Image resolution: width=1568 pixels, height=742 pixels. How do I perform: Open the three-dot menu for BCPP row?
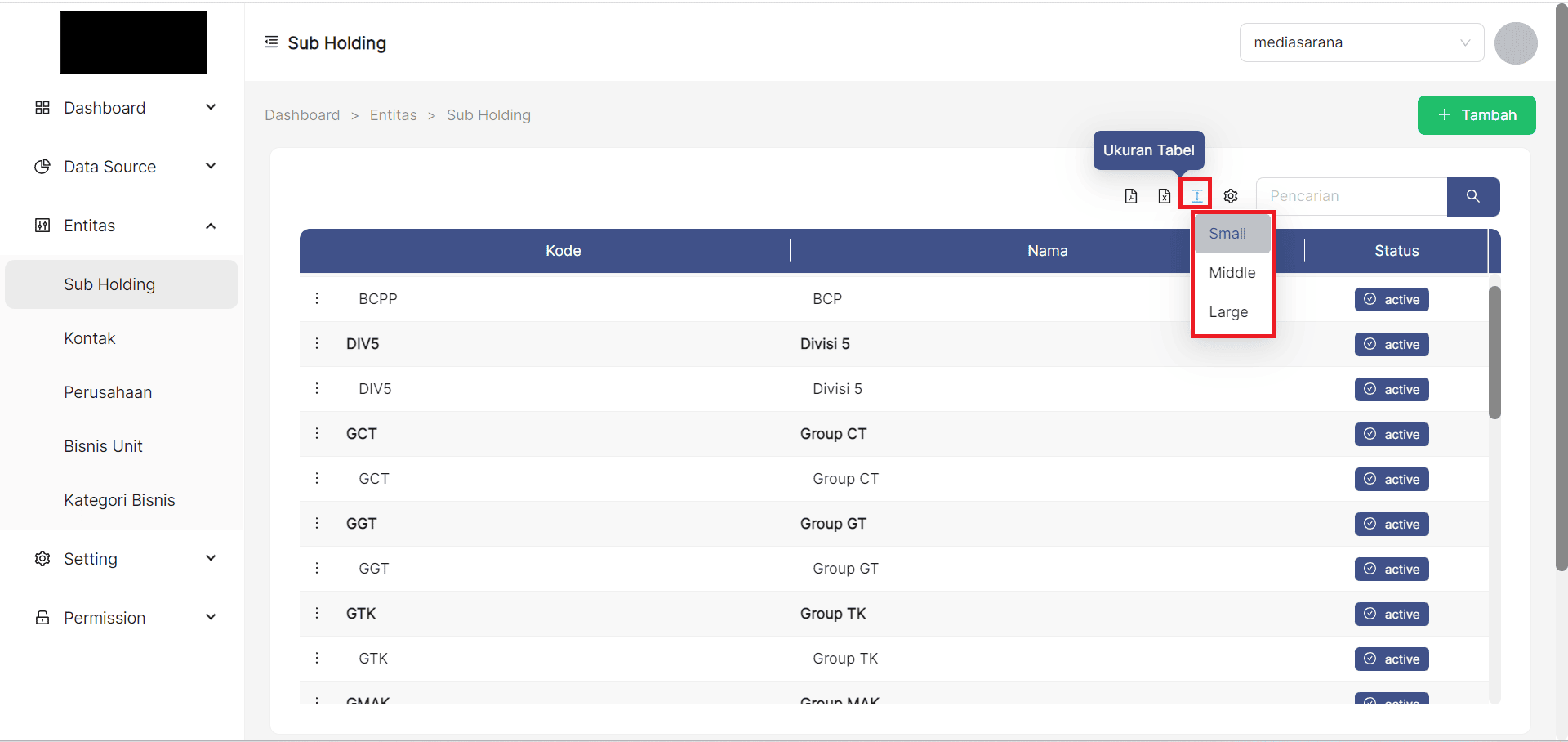tap(317, 299)
